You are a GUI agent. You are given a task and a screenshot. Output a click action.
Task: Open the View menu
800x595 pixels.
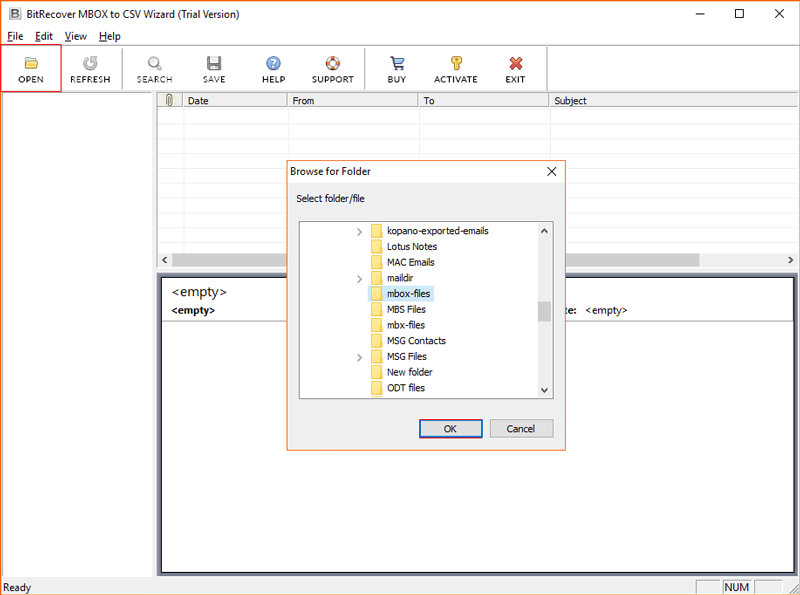[x=76, y=36]
